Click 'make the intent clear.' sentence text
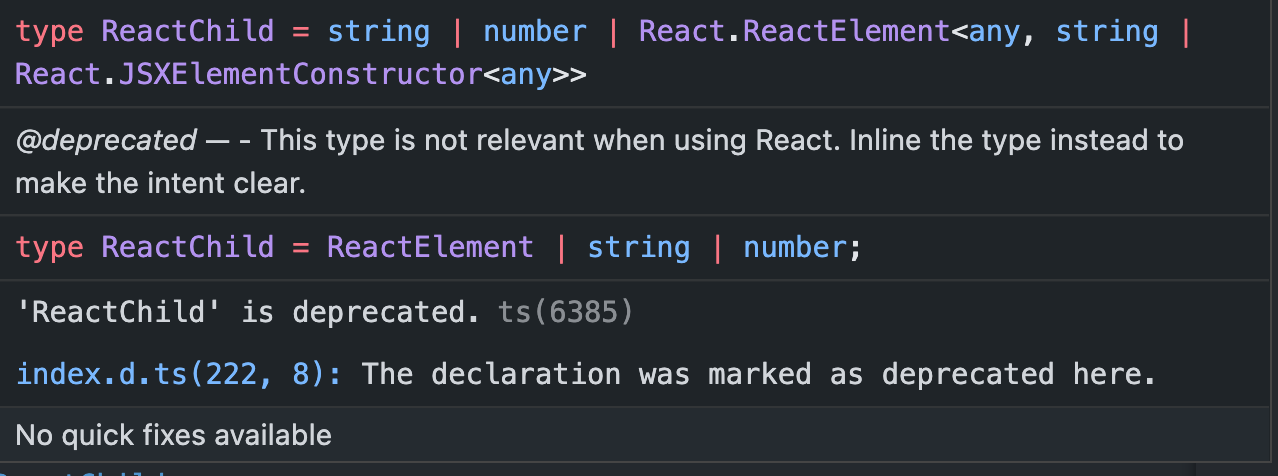Image resolution: width=1278 pixels, height=476 pixels. coord(160,184)
